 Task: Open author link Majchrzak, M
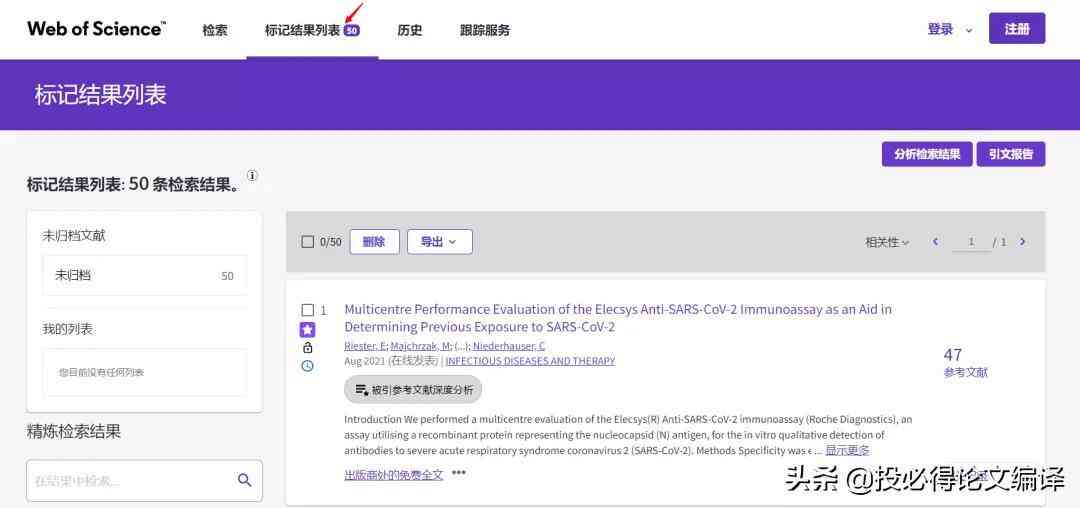[x=420, y=346]
